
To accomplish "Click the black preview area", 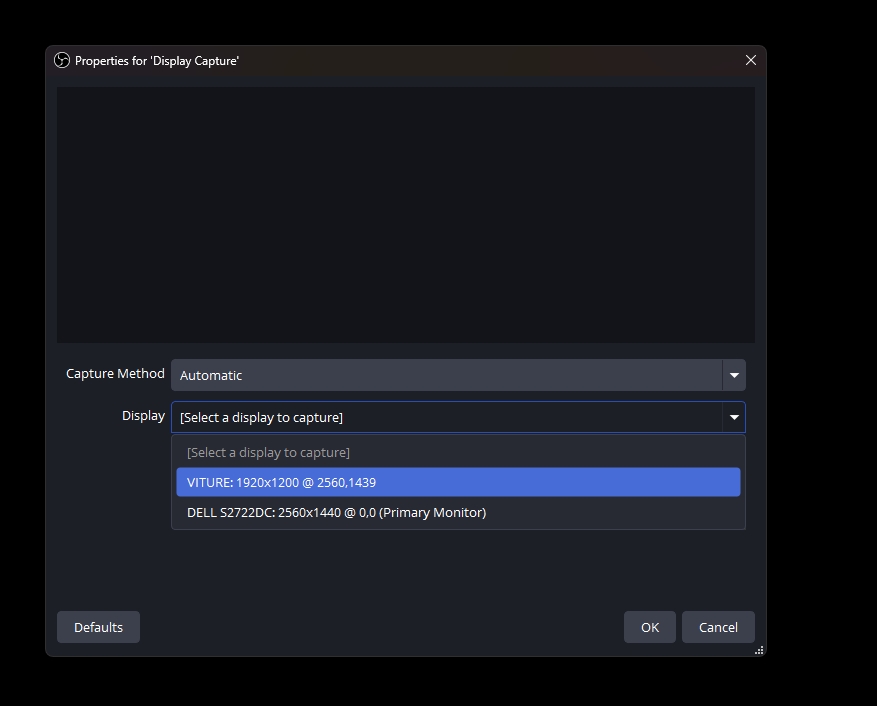I will pos(405,215).
